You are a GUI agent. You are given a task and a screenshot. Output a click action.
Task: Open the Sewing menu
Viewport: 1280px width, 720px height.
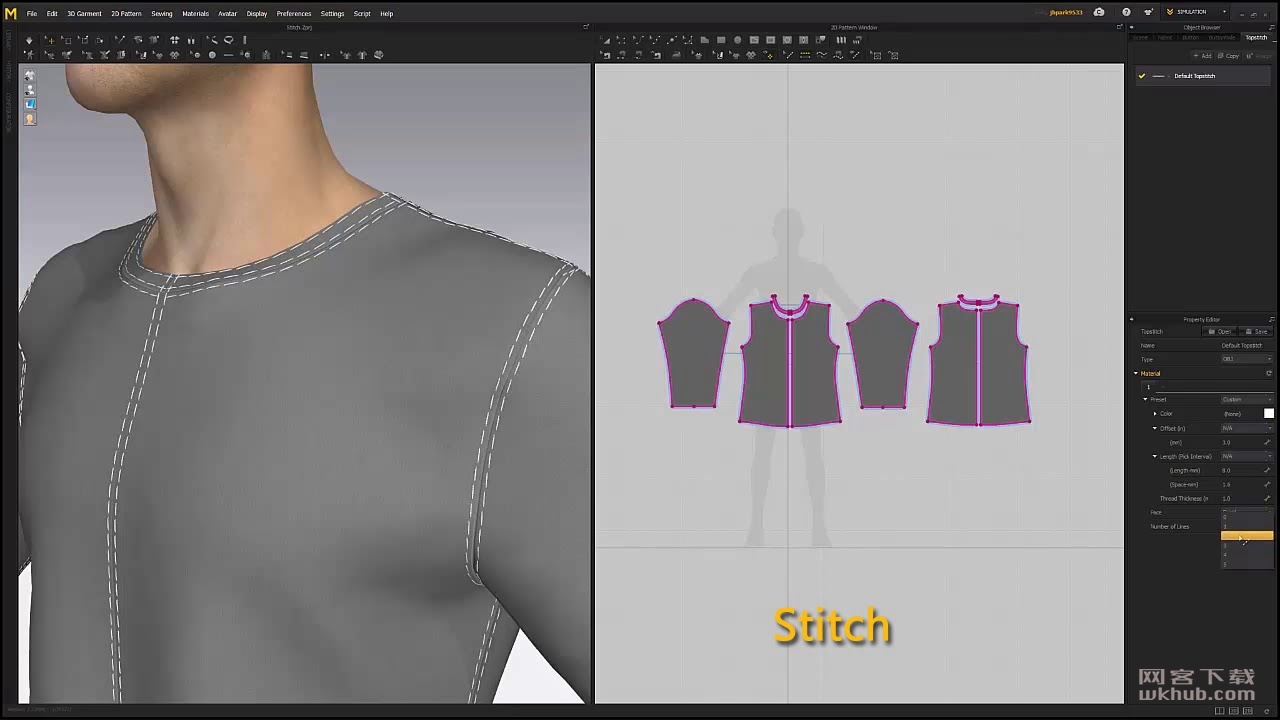tap(162, 13)
